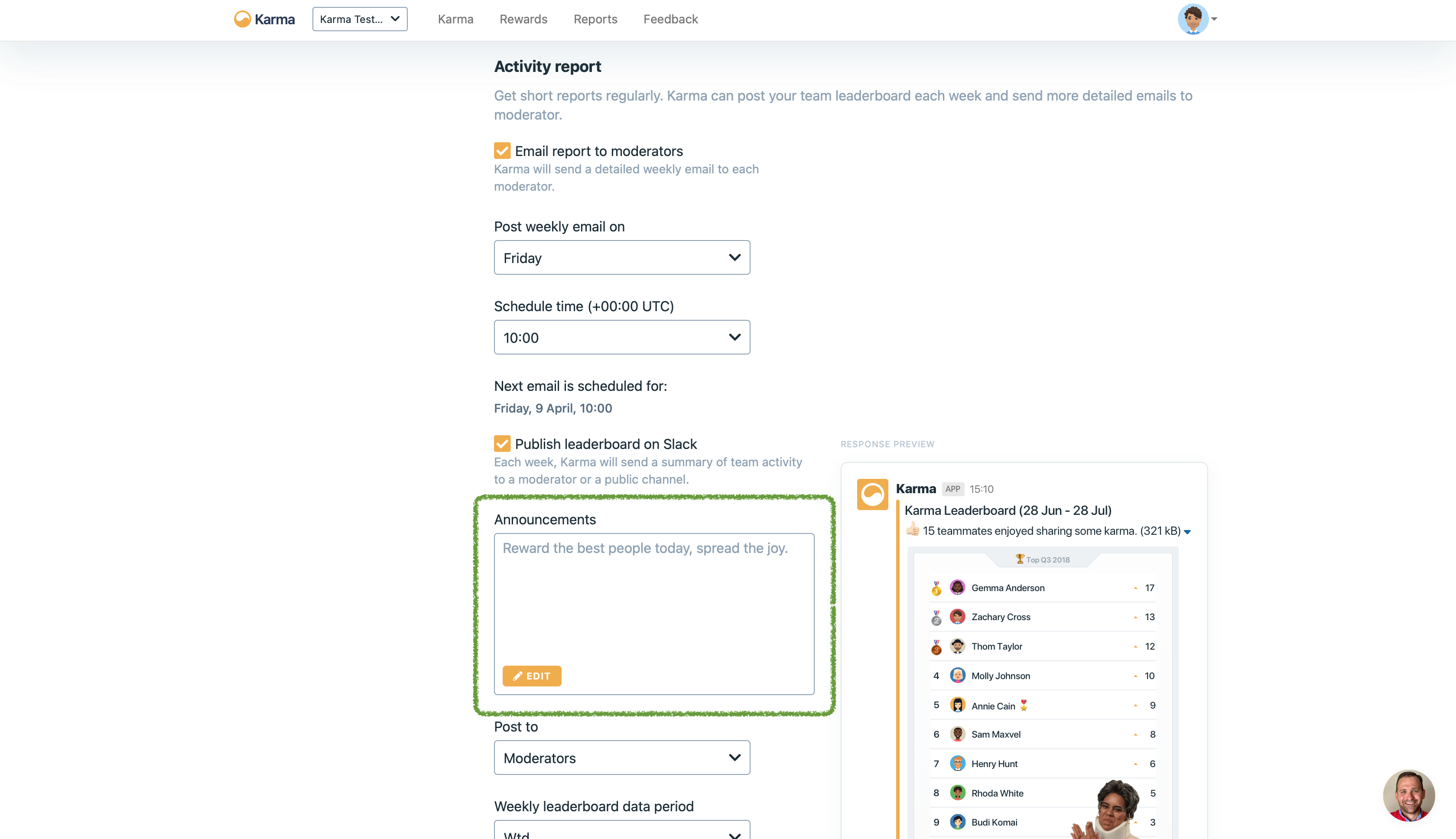
Task: Open the Reports menu item
Action: 595,19
